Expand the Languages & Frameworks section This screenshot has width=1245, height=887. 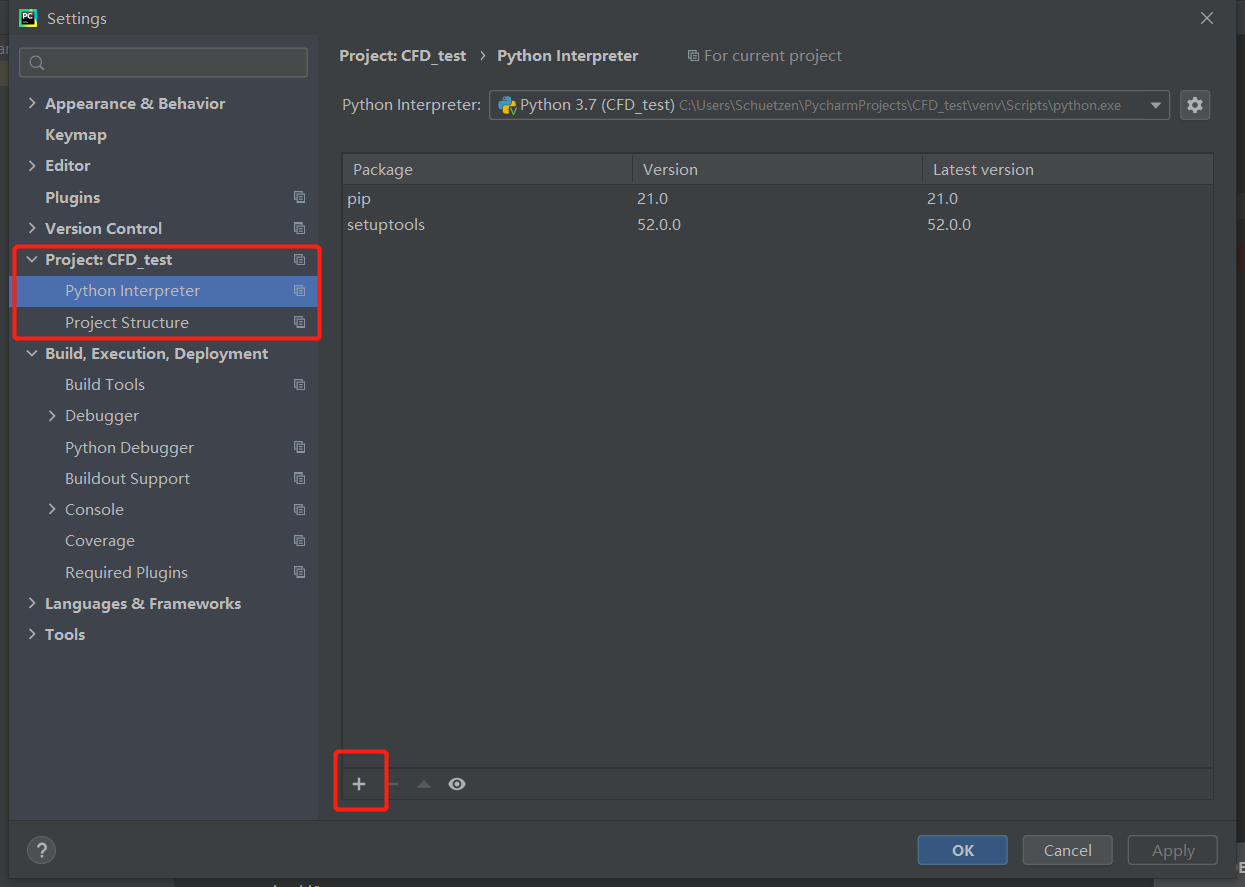[x=32, y=603]
